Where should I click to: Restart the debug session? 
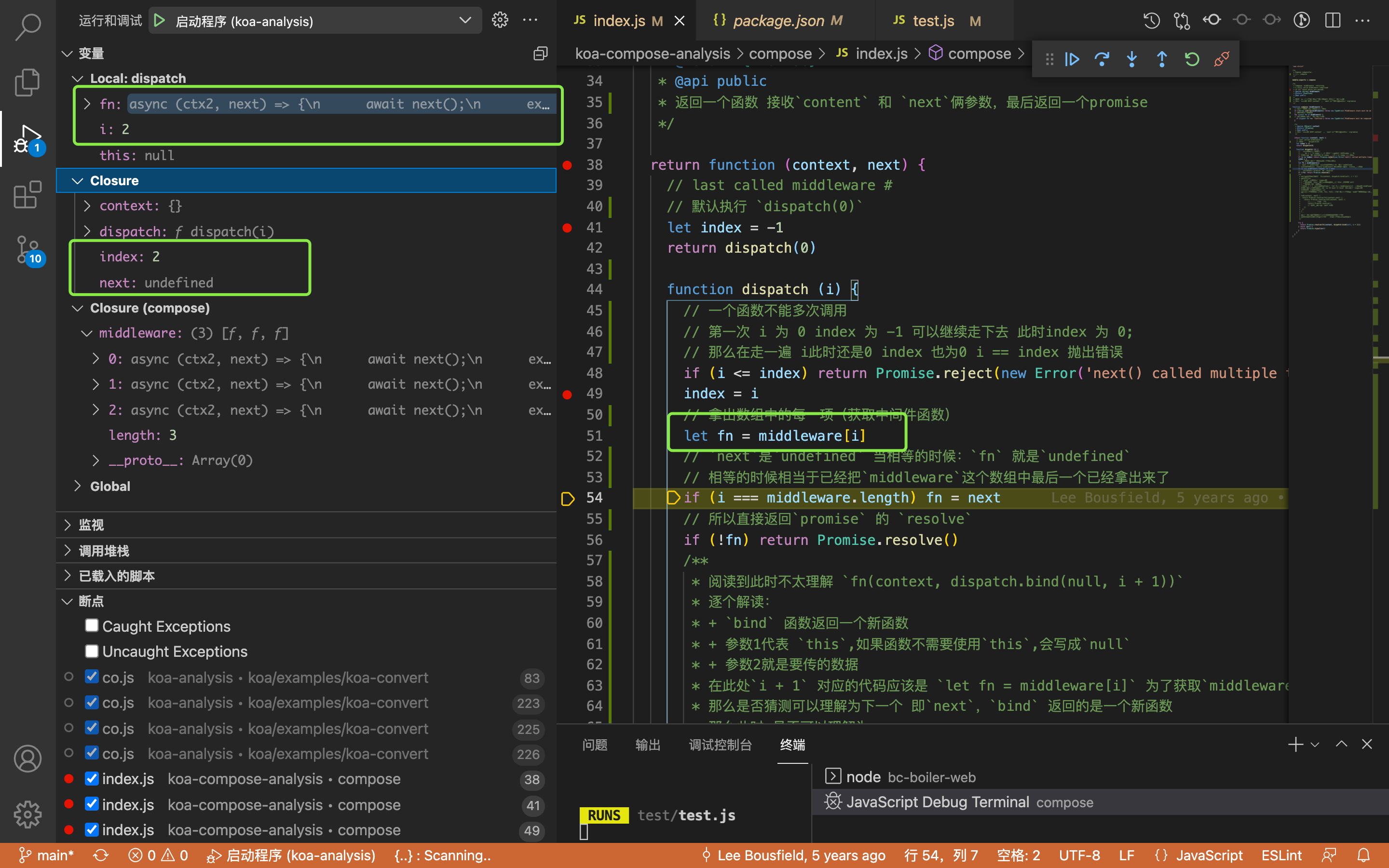tap(1192, 59)
